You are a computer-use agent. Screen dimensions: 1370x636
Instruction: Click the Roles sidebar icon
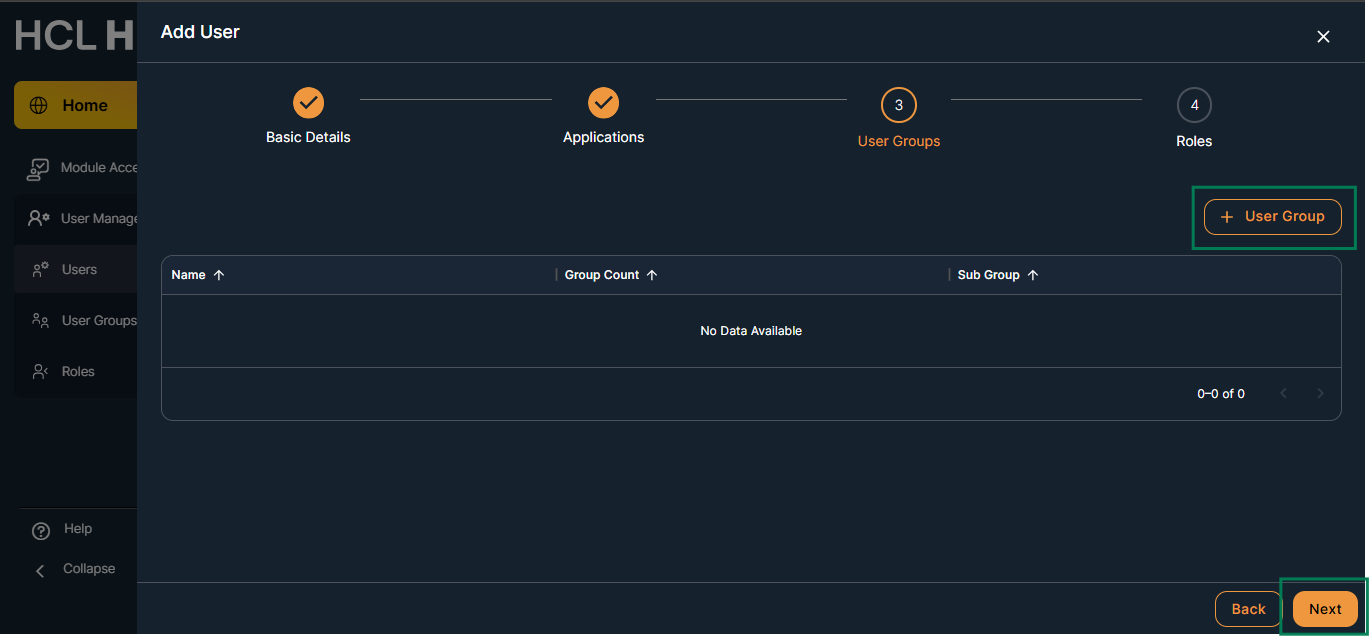tap(40, 372)
